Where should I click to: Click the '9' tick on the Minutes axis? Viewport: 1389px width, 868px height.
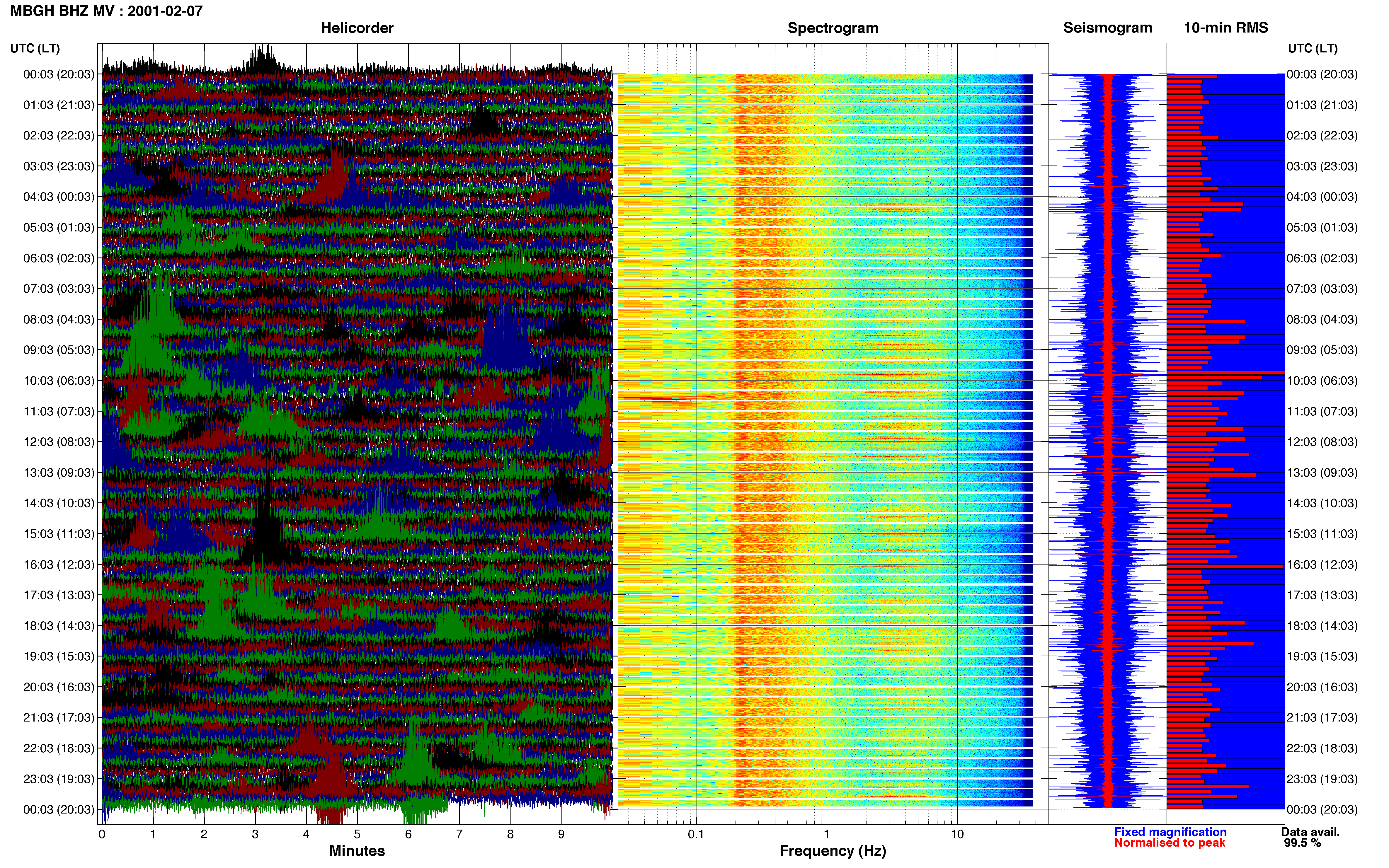(561, 834)
